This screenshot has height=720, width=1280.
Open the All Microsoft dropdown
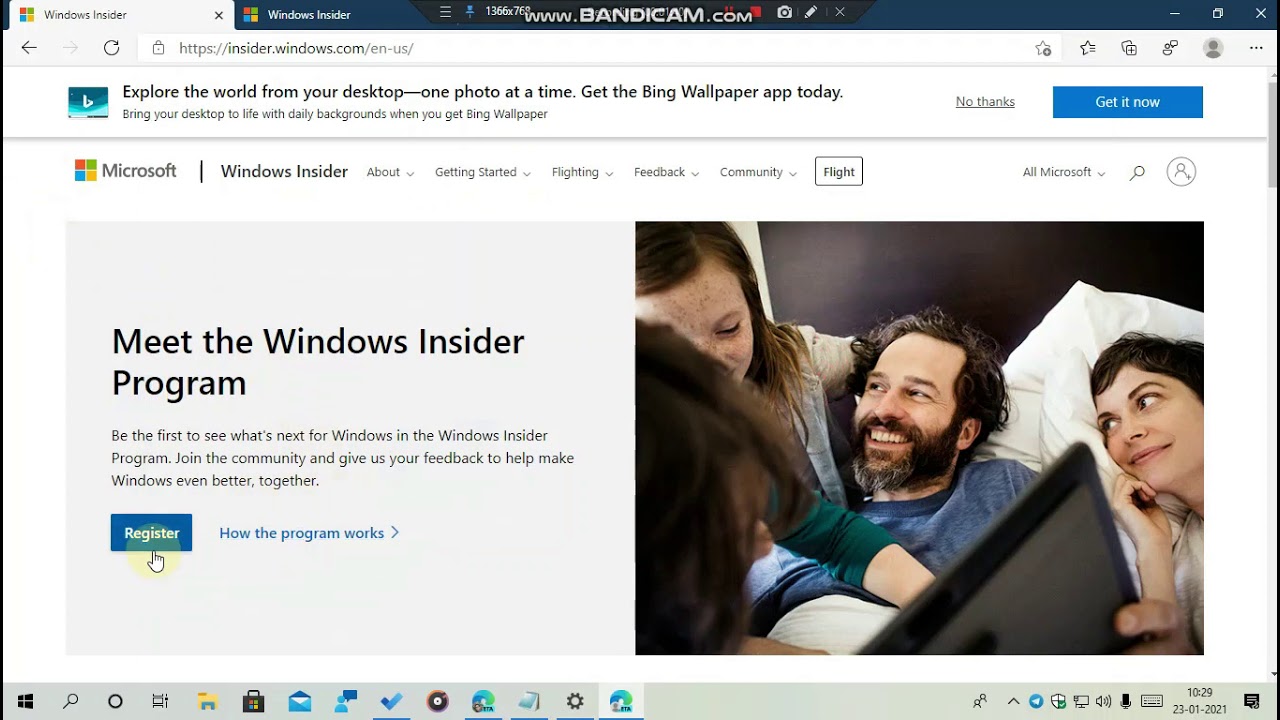1064,172
